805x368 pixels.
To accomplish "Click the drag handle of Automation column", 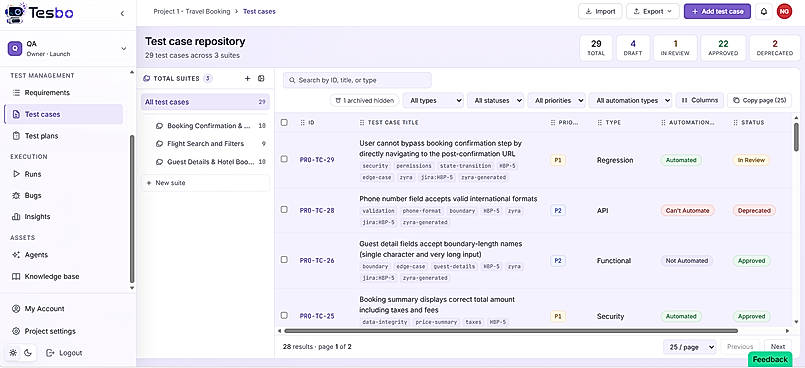I will tap(663, 123).
